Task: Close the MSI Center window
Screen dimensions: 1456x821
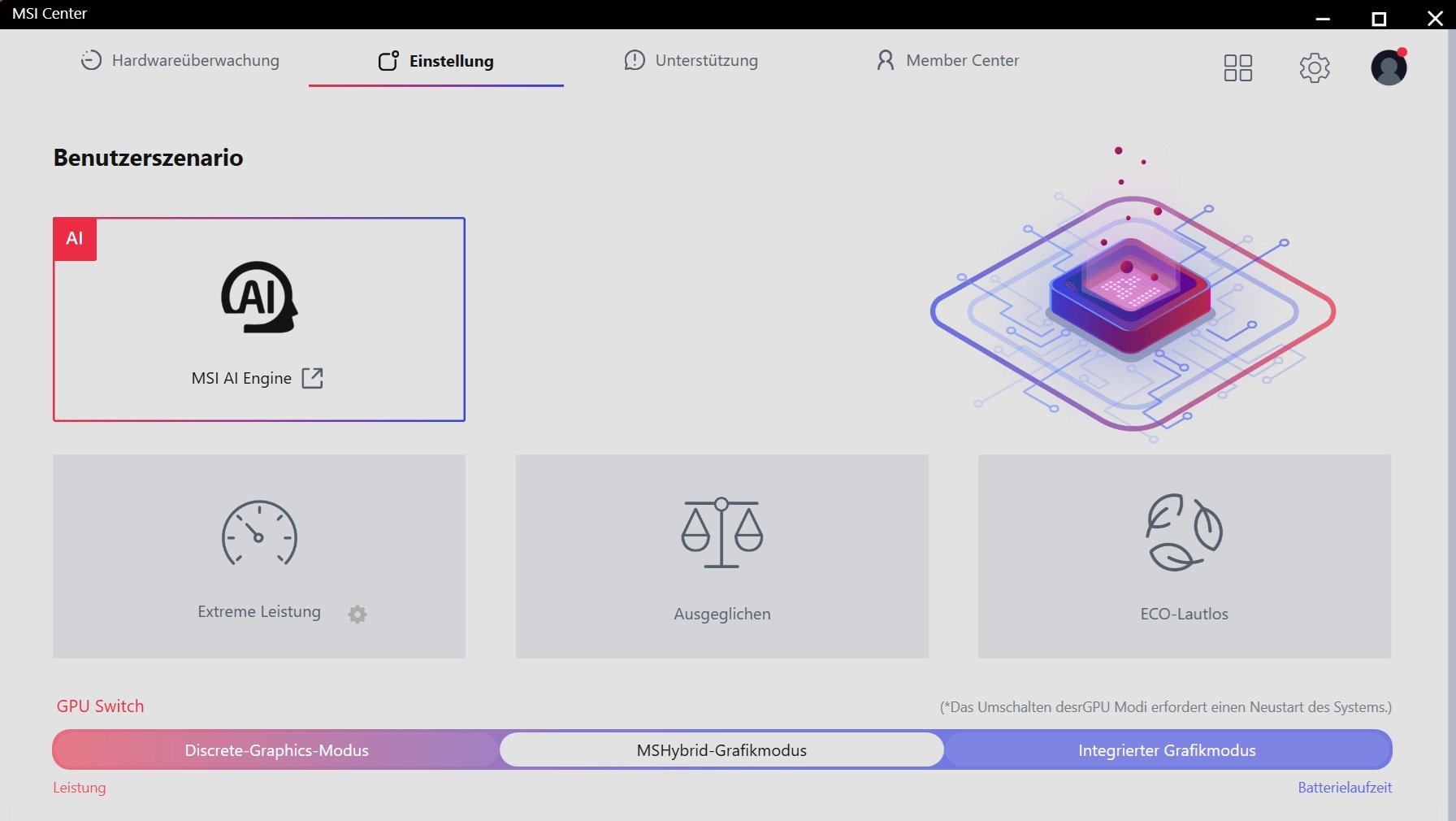Action: point(1436,19)
